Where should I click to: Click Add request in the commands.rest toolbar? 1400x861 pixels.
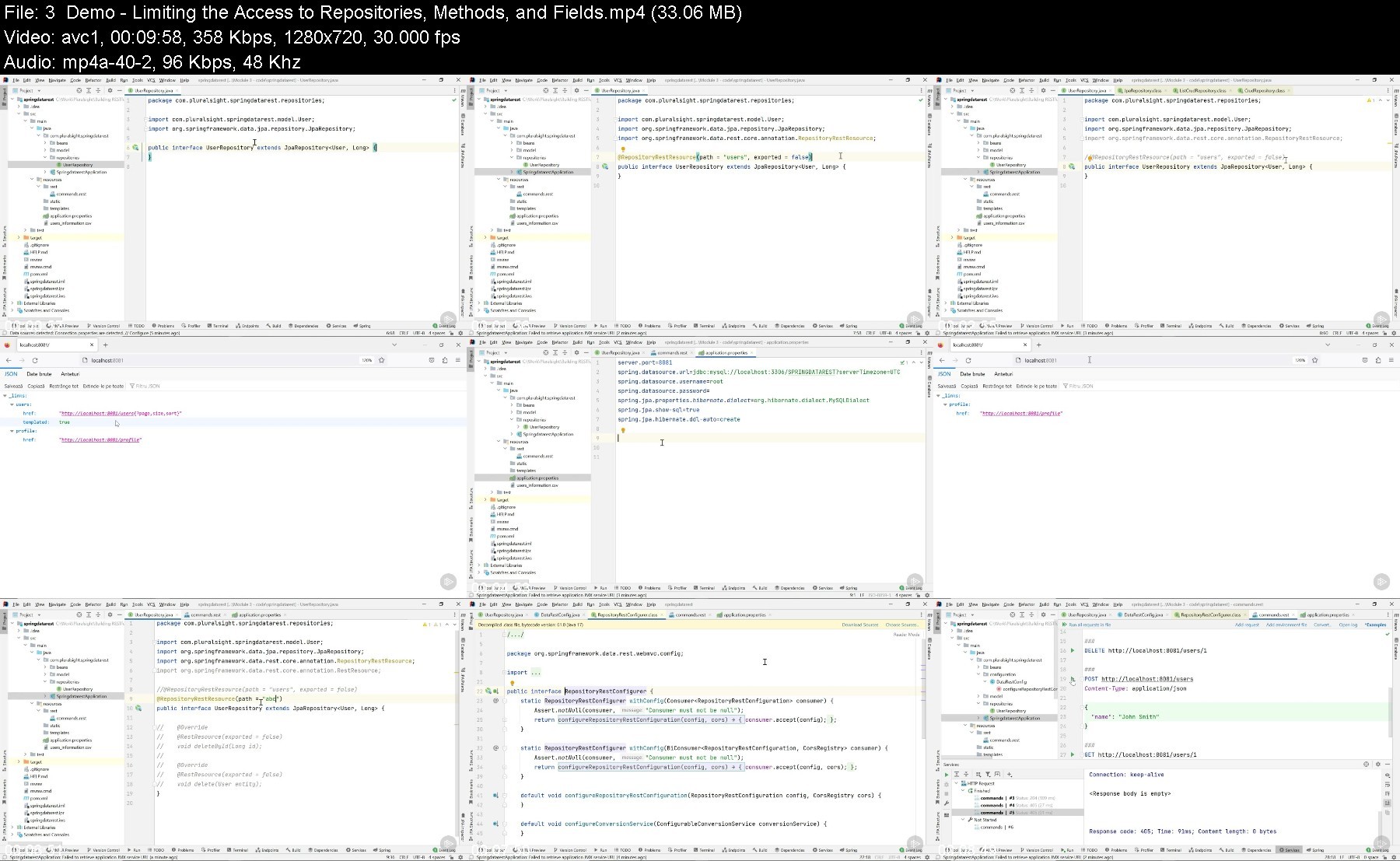1247,625
